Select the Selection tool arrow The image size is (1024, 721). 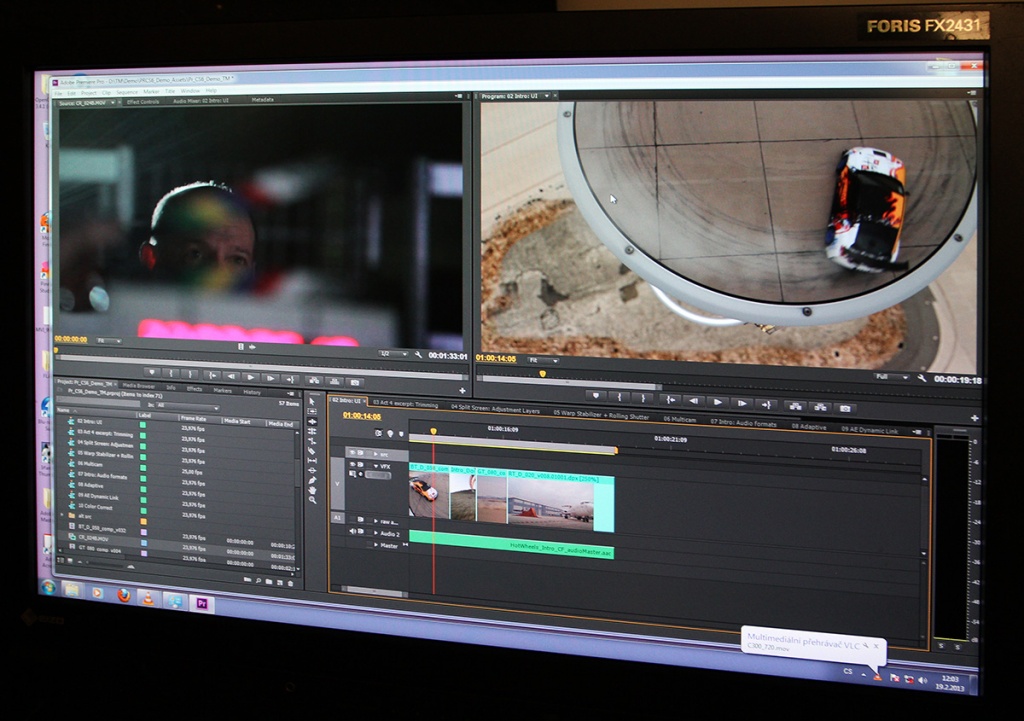point(312,401)
